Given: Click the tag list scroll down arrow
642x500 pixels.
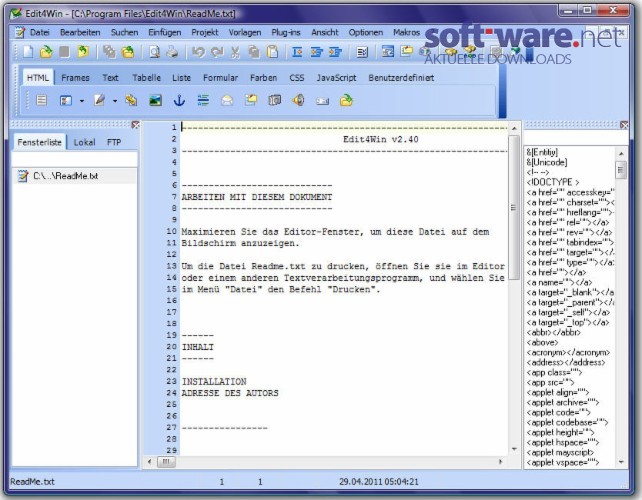Looking at the screenshot, I should pyautogui.click(x=621, y=462).
